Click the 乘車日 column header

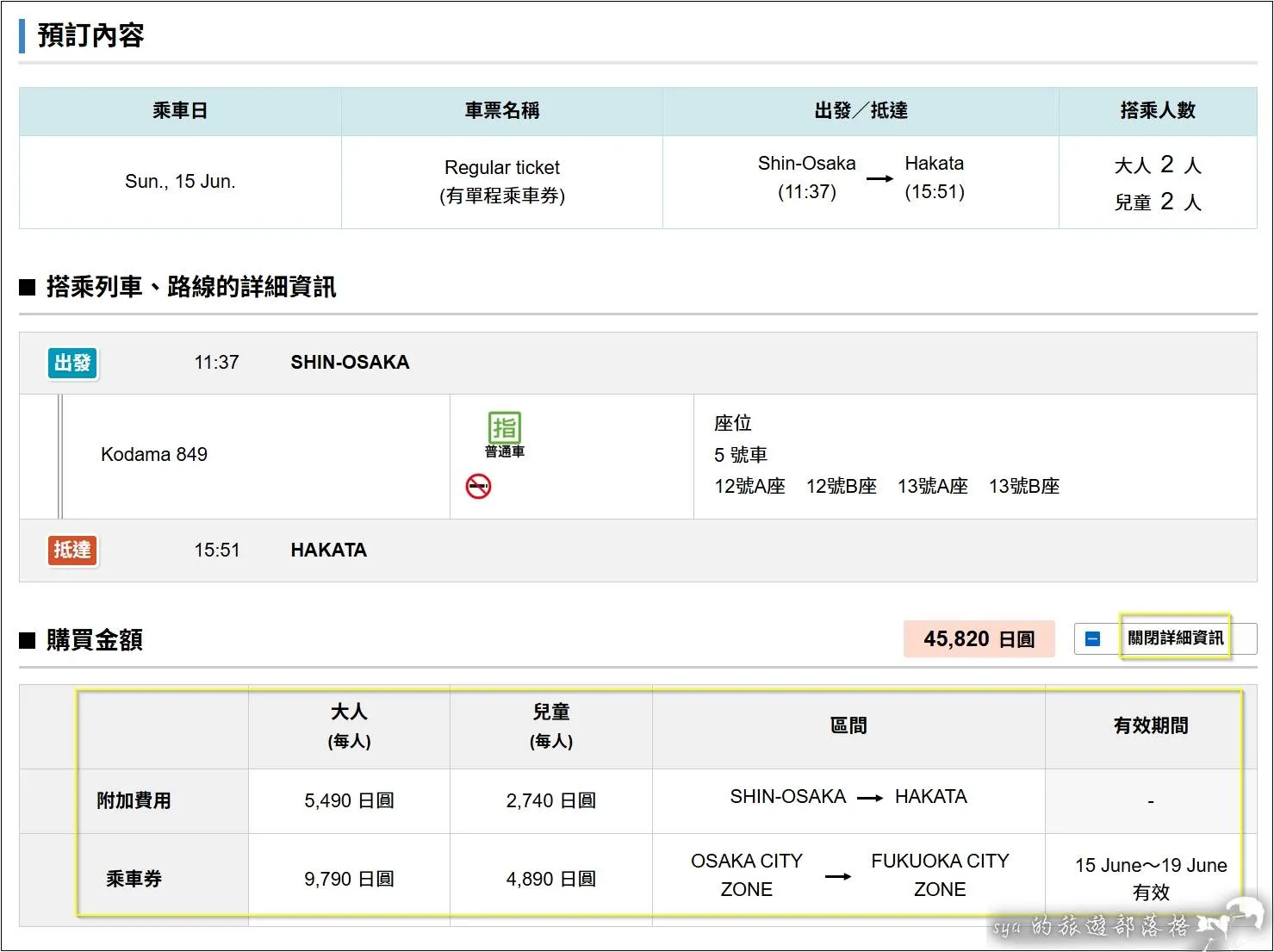coord(180,110)
